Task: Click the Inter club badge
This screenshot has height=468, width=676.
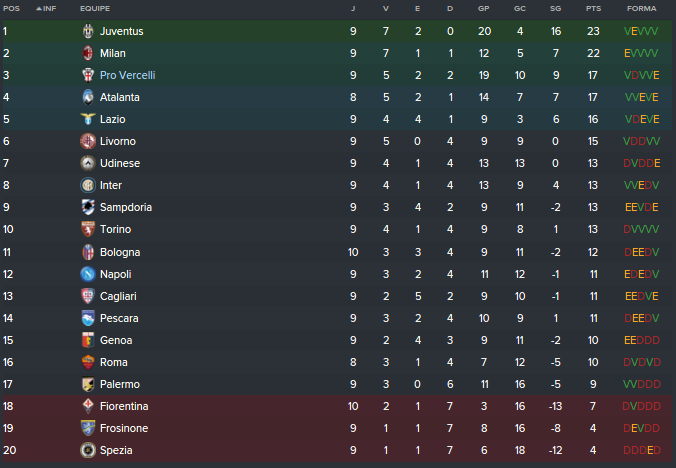Action: (x=87, y=185)
